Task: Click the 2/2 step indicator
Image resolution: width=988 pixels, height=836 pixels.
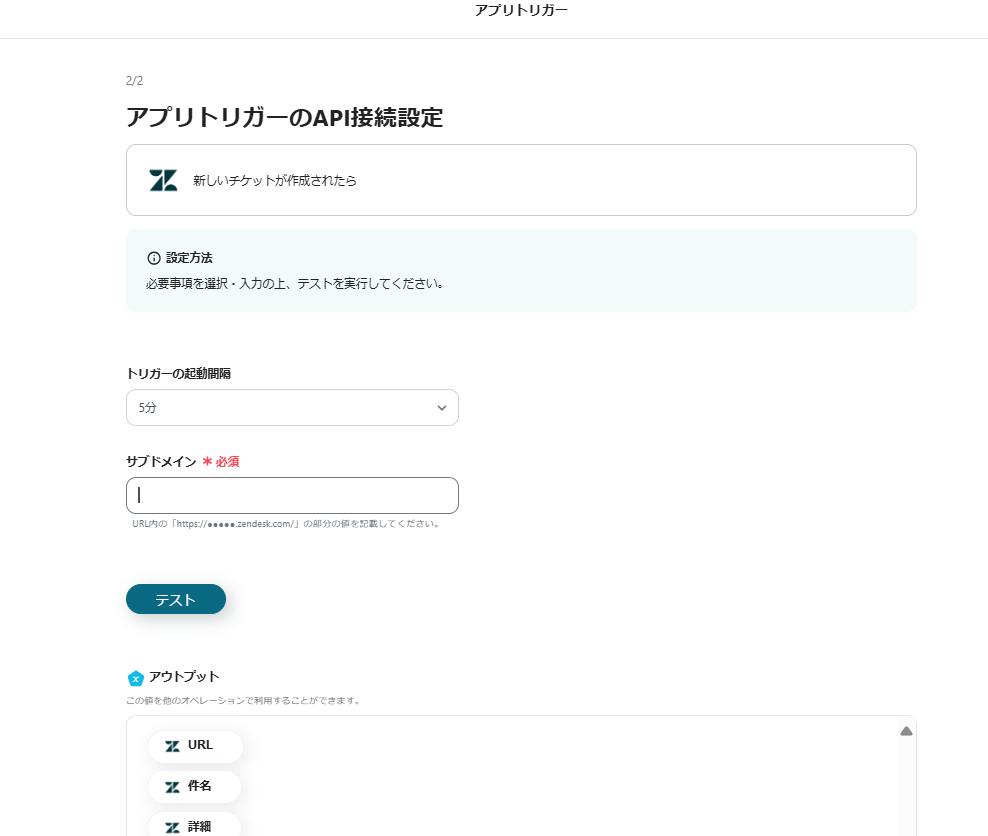Action: (134, 81)
